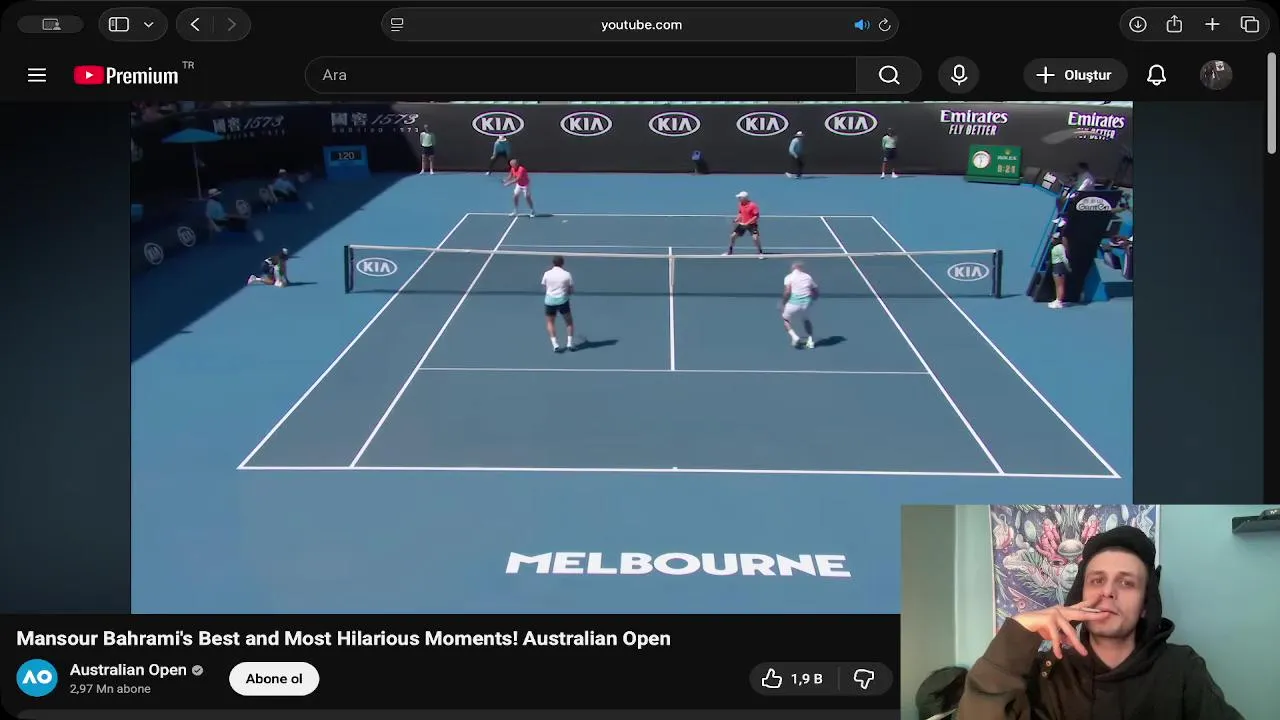Show tab overview
The height and width of the screenshot is (720, 1280).
1250,24
